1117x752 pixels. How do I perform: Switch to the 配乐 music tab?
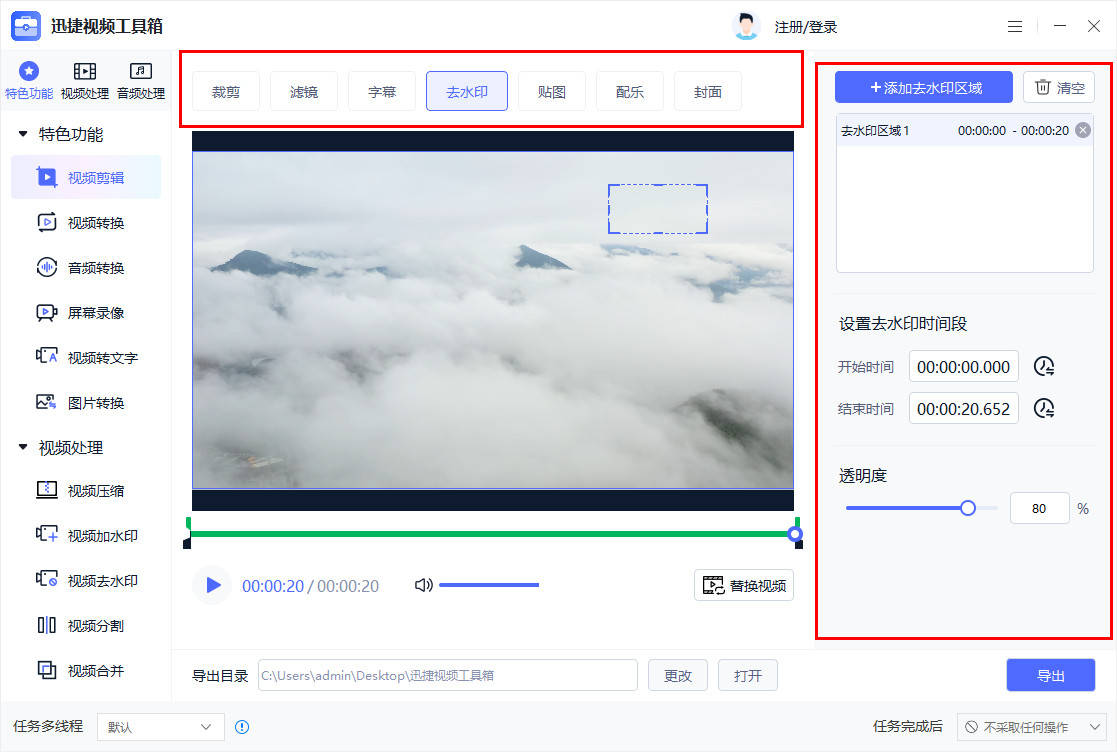(x=629, y=90)
